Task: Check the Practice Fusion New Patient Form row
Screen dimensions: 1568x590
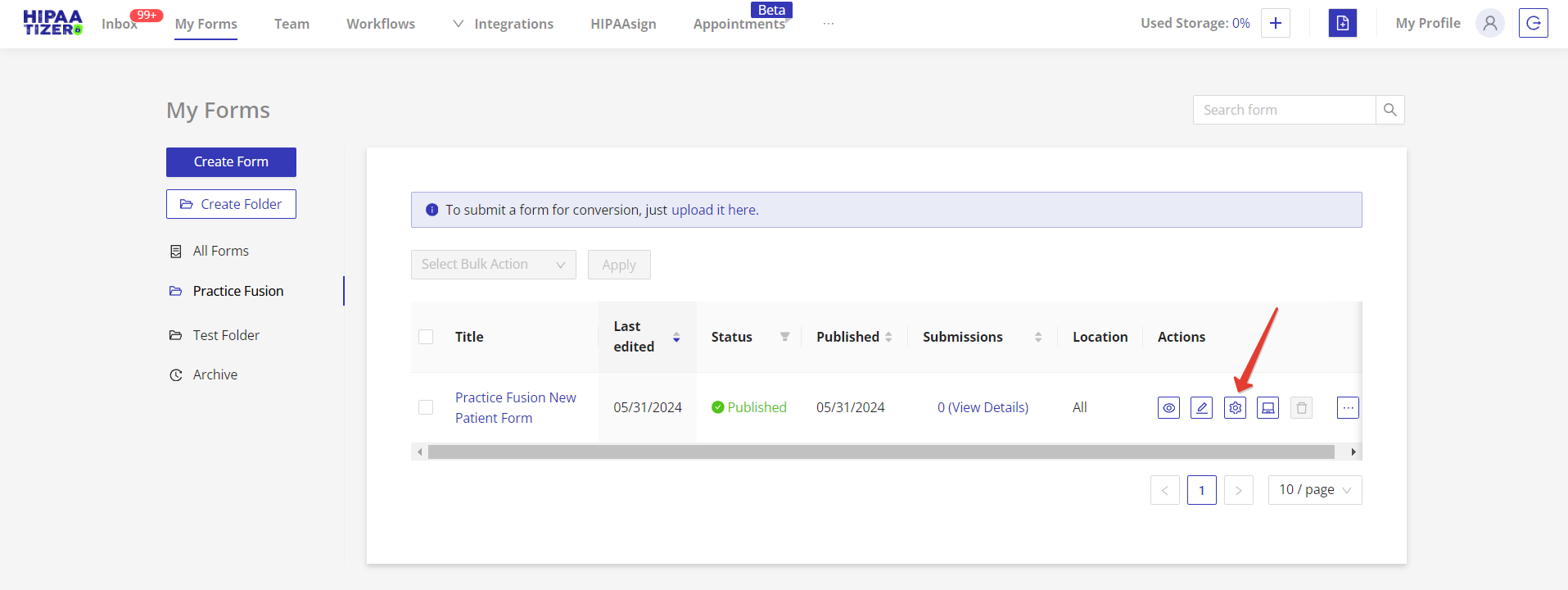Action: [426, 407]
